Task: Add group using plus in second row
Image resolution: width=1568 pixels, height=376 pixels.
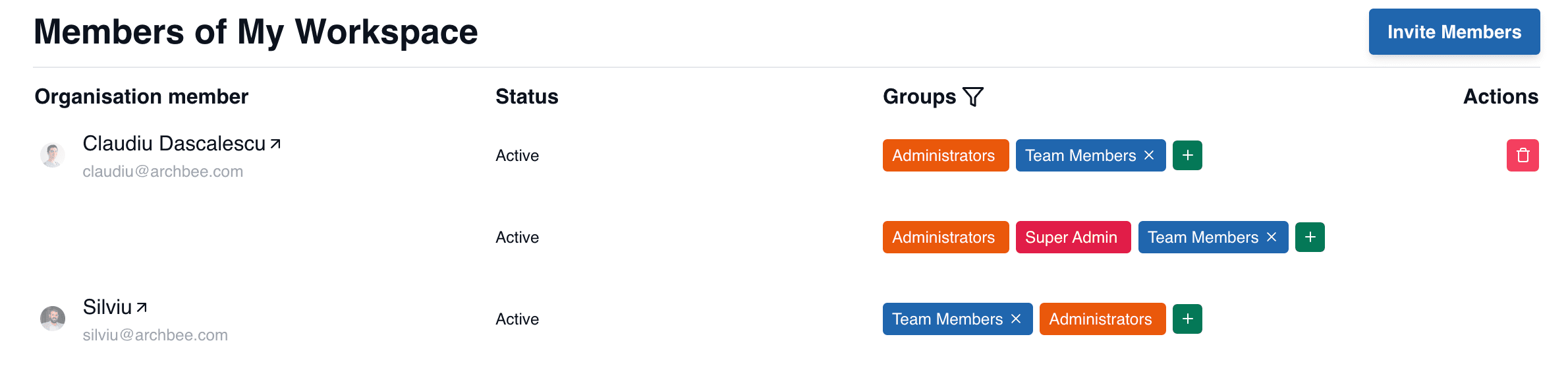Action: (x=1310, y=237)
